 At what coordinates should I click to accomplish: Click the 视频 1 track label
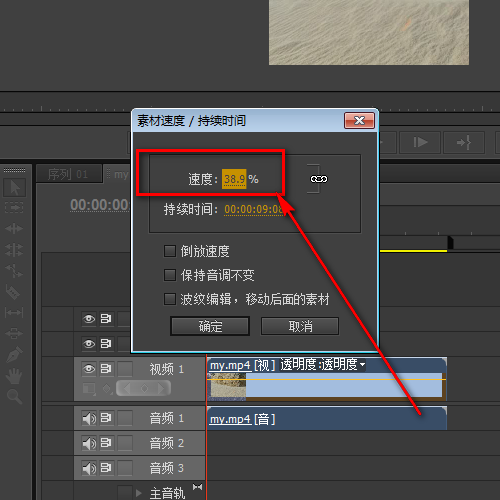tap(166, 369)
